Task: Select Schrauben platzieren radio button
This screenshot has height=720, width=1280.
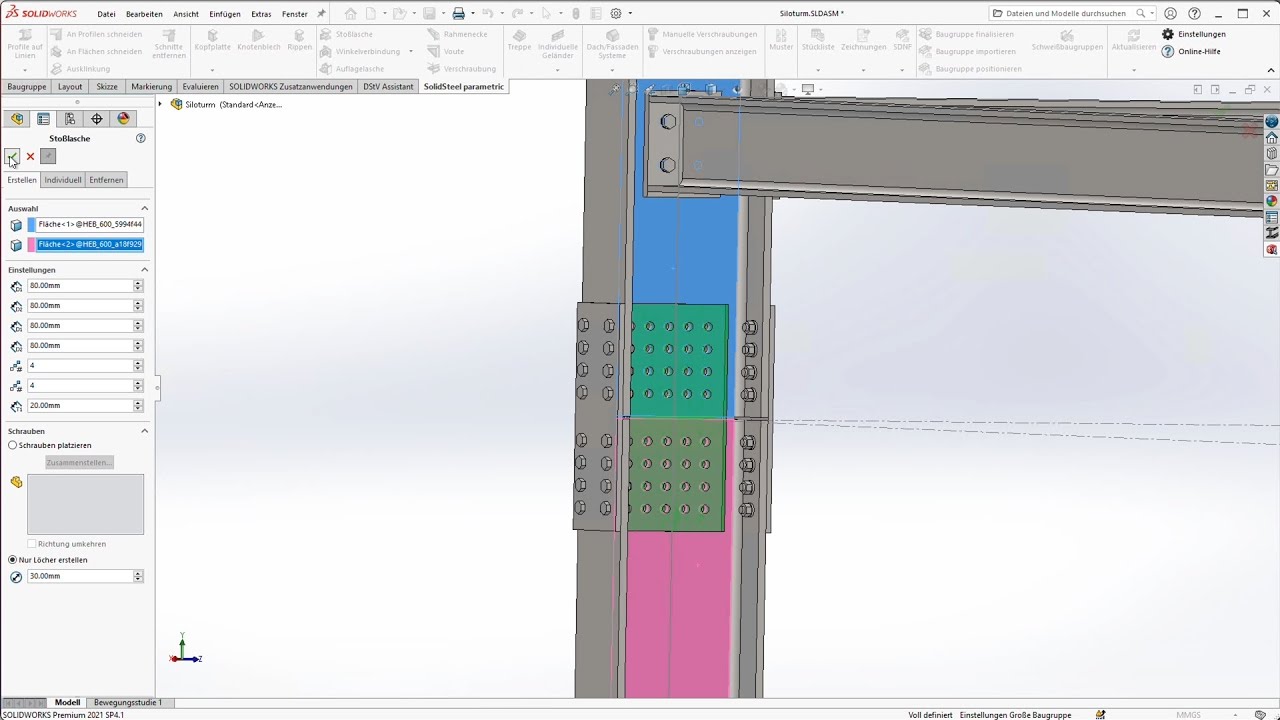Action: [x=13, y=445]
